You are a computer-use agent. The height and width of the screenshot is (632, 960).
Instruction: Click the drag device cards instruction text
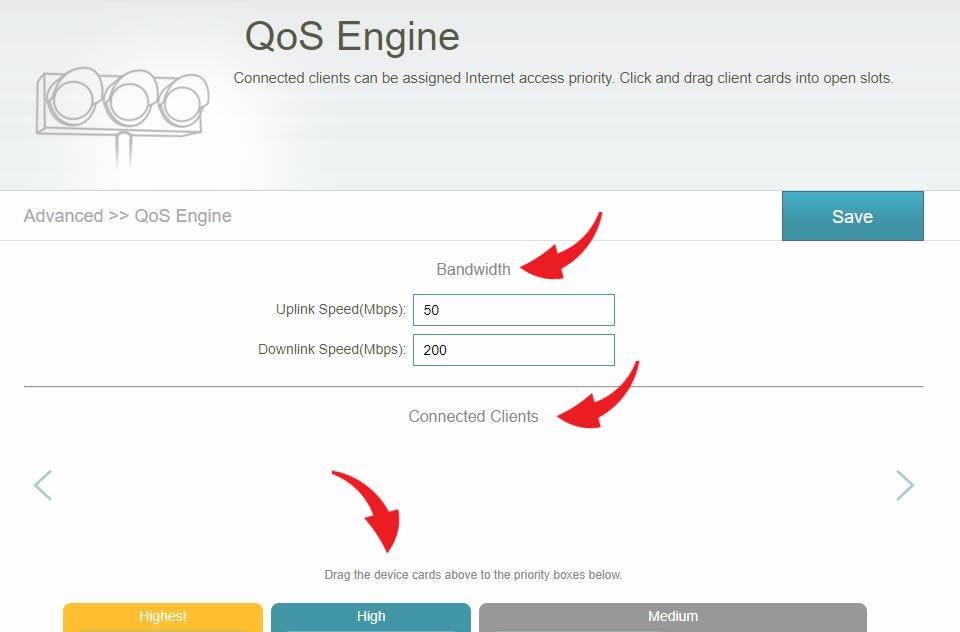pyautogui.click(x=473, y=575)
